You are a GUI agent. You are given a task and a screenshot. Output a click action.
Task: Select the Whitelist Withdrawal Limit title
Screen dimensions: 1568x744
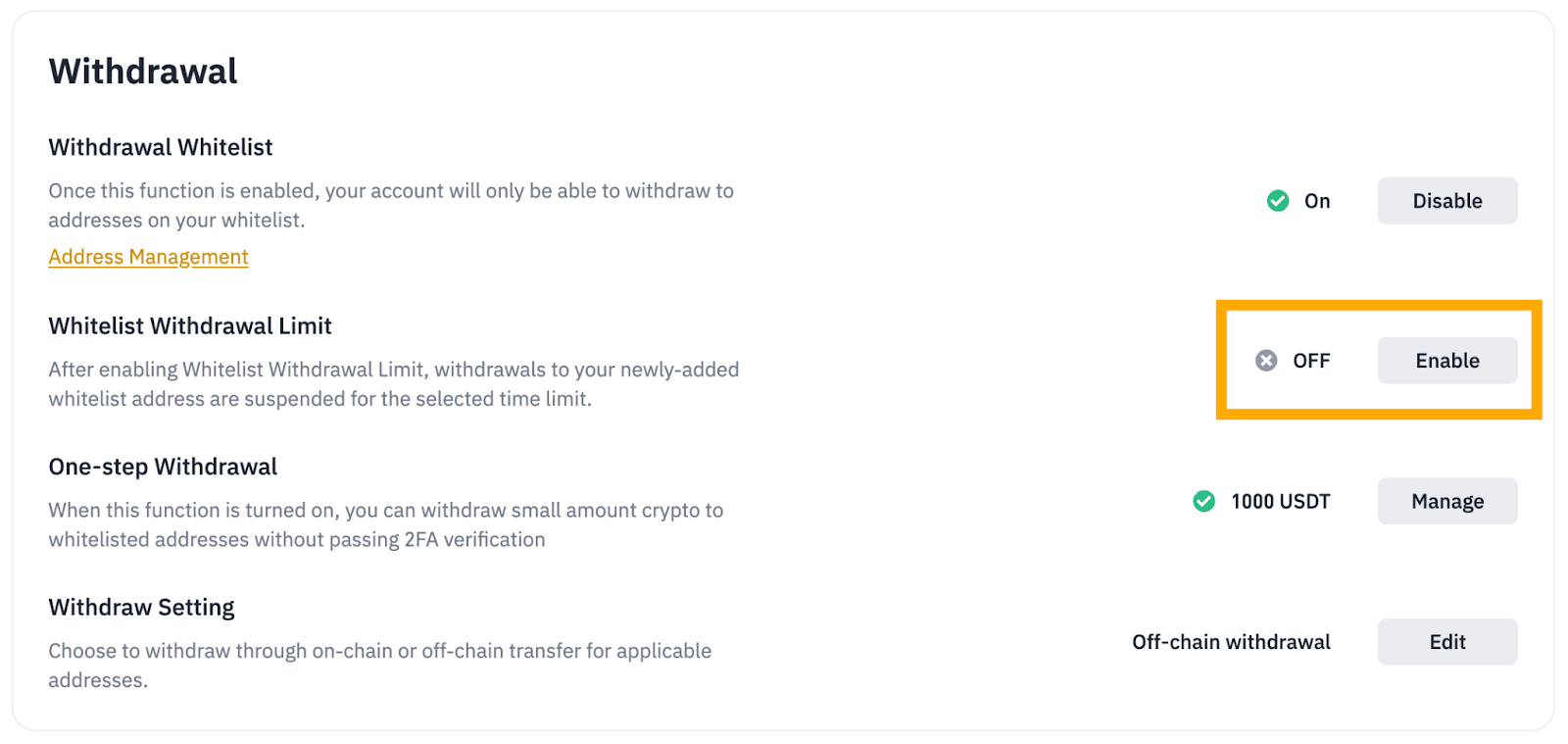(190, 325)
